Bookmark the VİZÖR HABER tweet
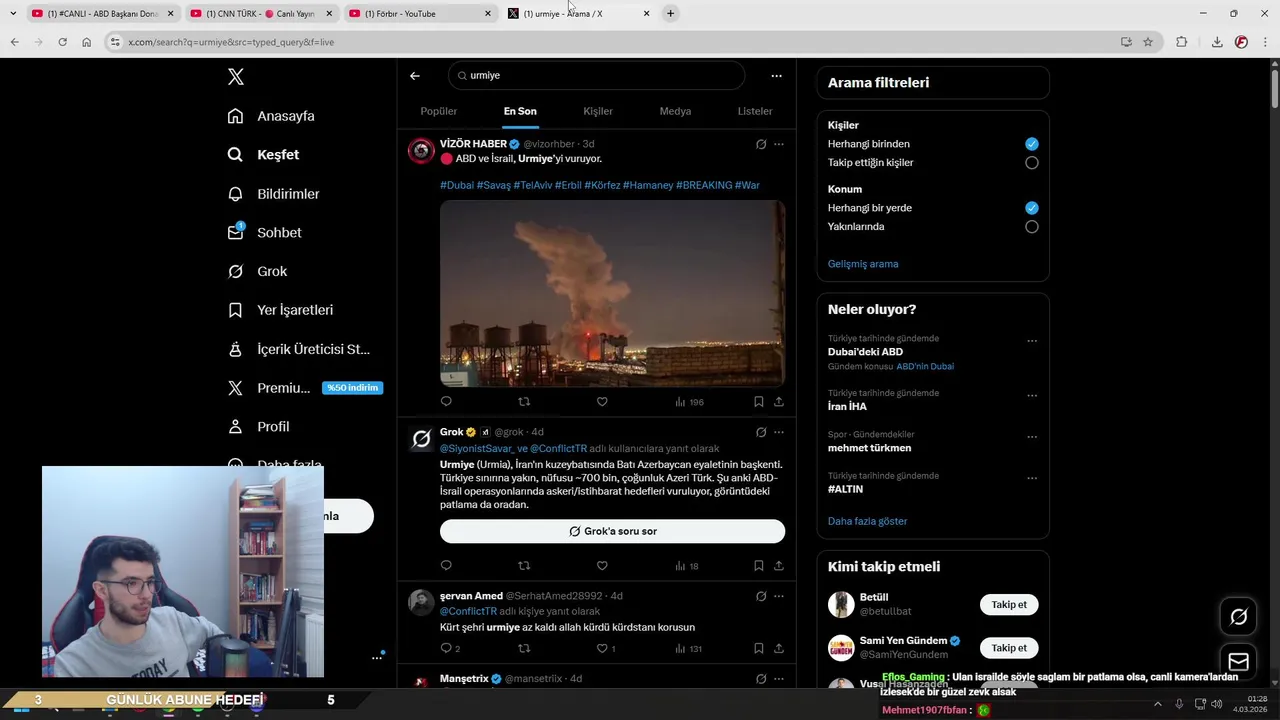 click(759, 402)
